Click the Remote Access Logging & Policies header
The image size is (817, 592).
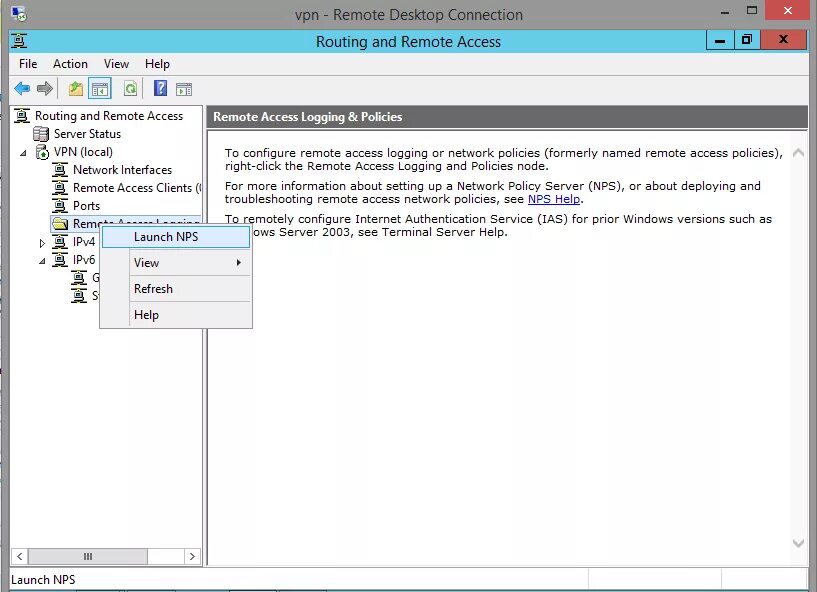coord(307,117)
